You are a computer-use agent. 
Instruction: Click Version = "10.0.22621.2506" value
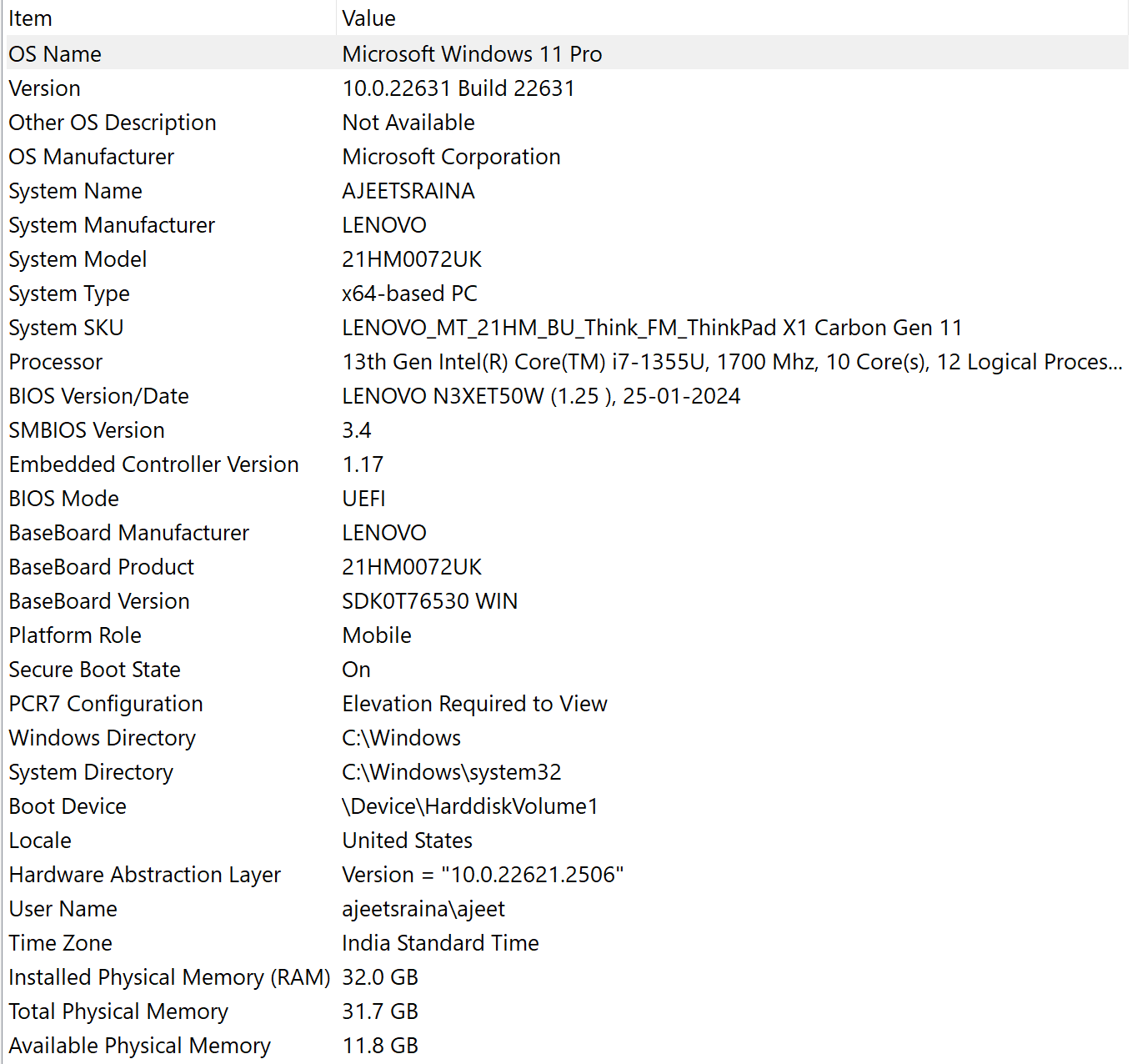pos(483,875)
